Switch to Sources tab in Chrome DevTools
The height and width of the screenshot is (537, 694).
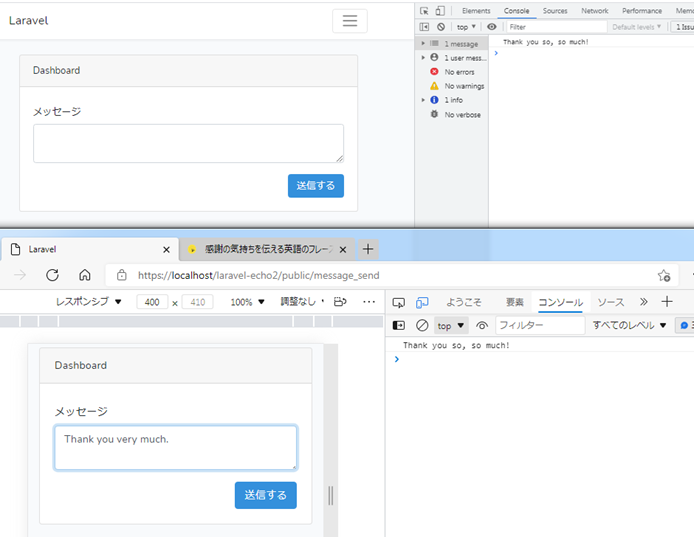click(x=555, y=11)
